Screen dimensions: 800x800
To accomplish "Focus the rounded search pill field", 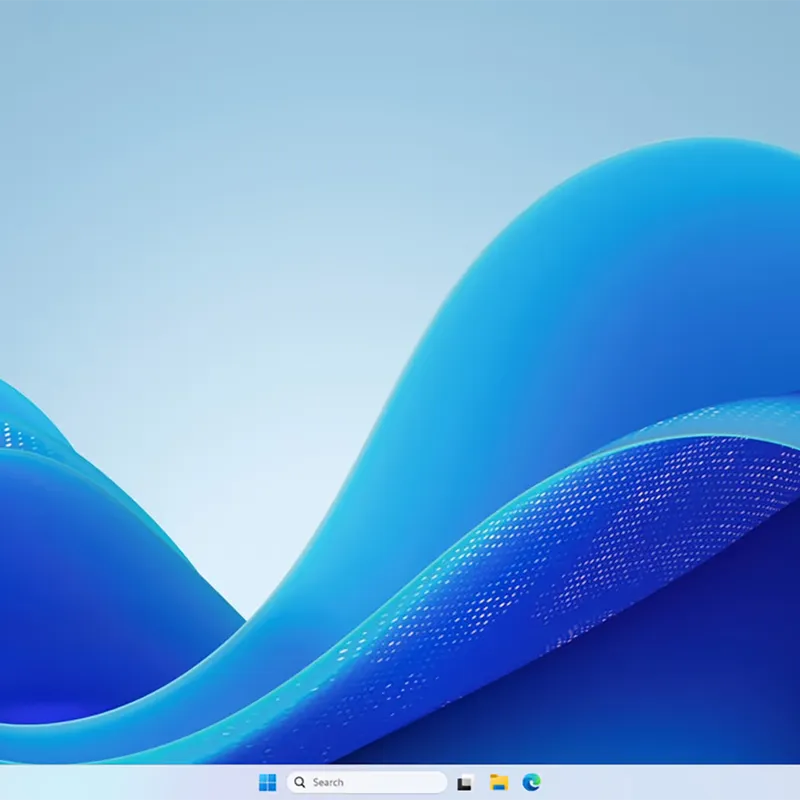I will 366,782.
